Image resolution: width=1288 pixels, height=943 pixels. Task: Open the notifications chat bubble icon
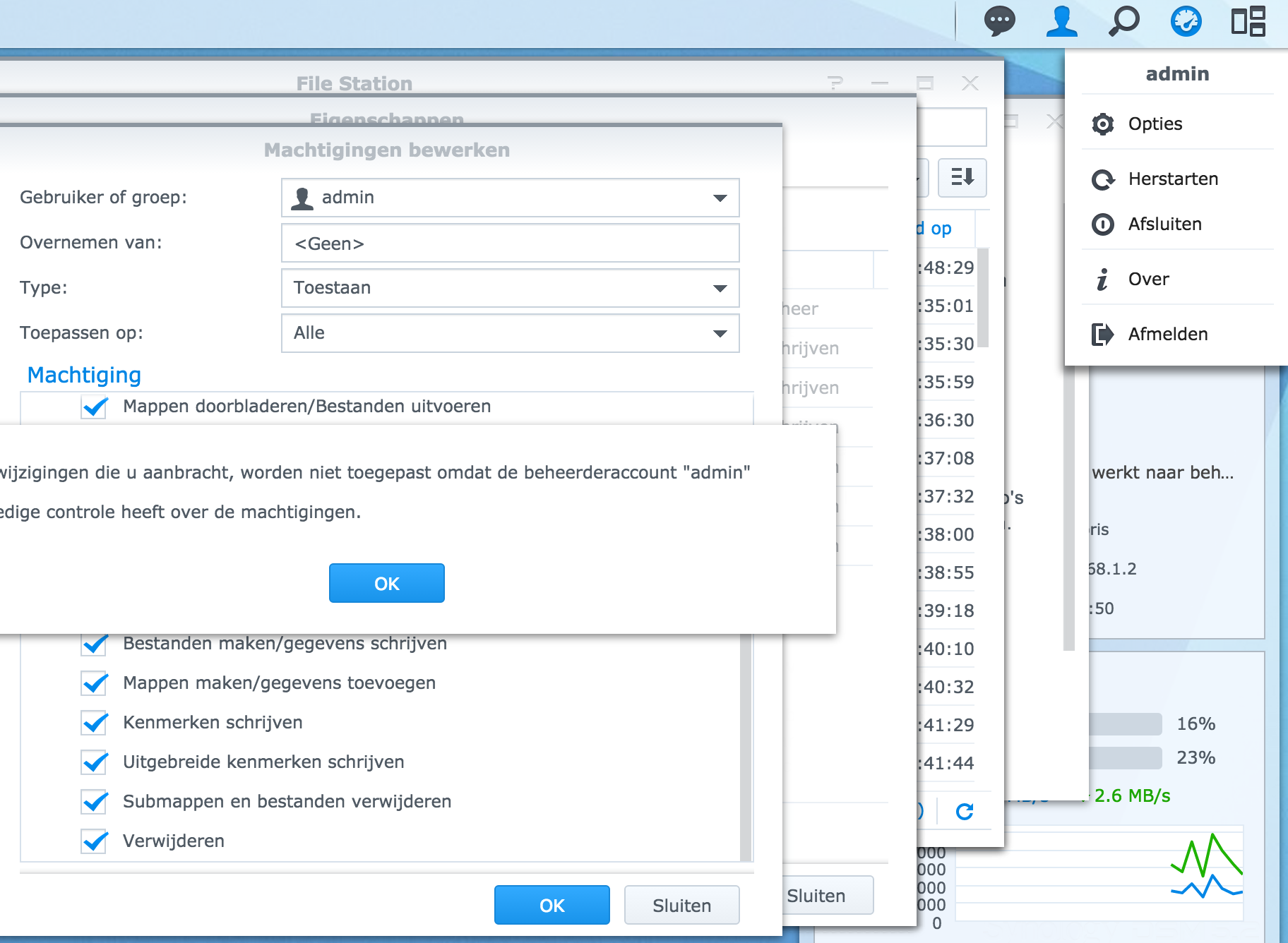pyautogui.click(x=999, y=21)
